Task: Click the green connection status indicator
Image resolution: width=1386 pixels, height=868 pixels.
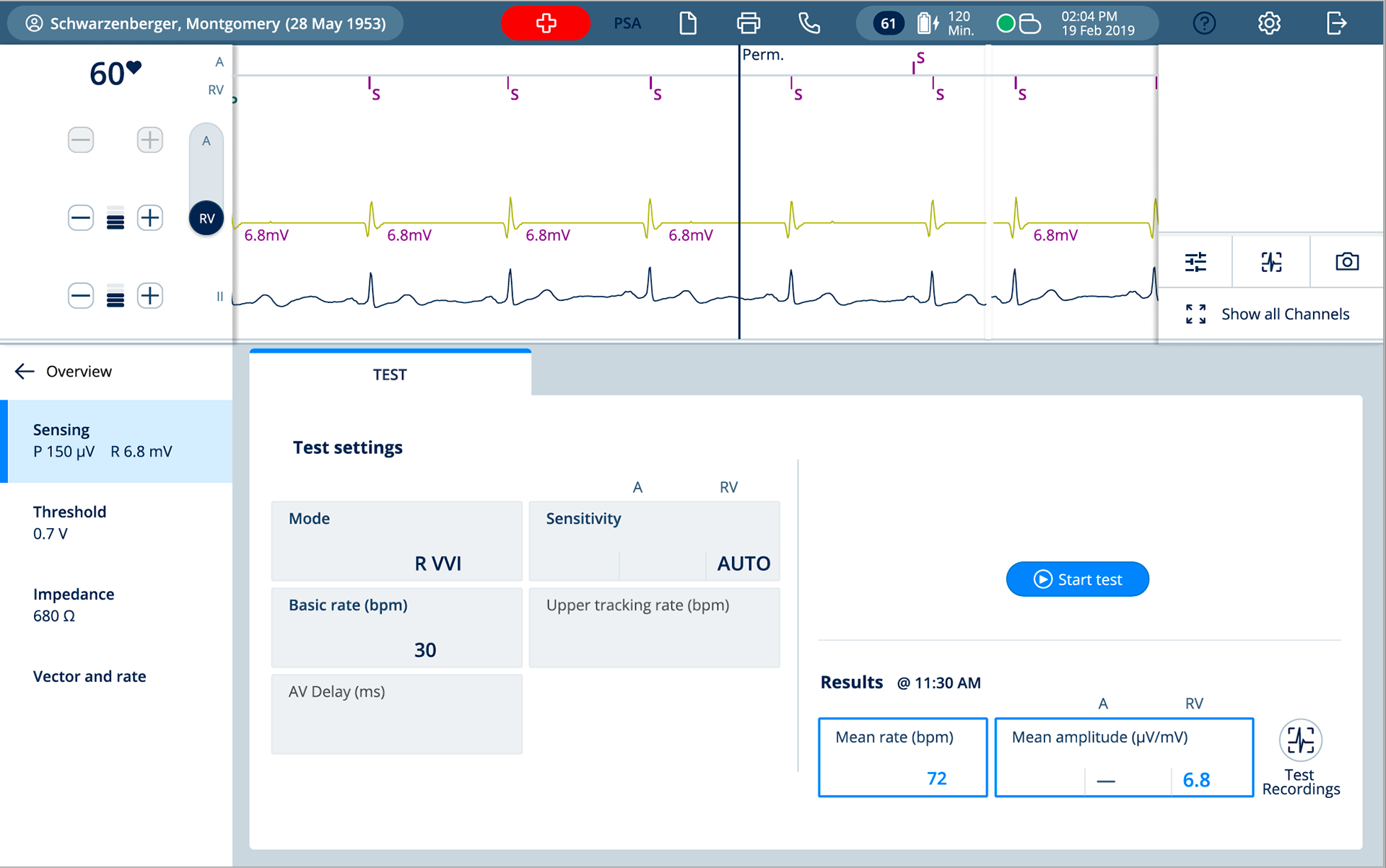Action: [x=1005, y=24]
